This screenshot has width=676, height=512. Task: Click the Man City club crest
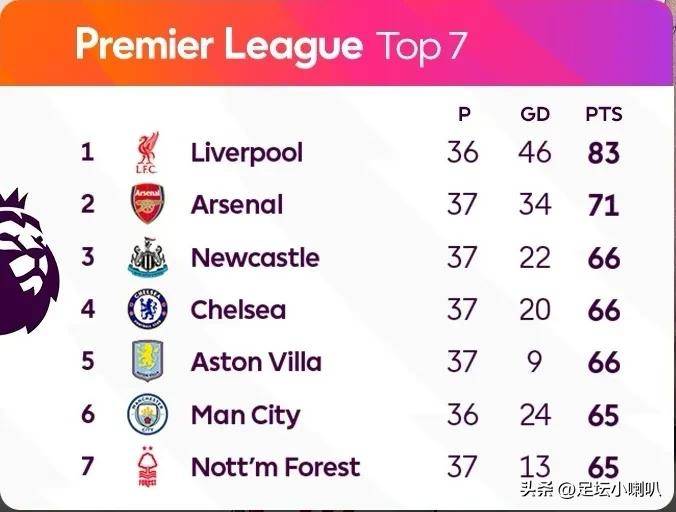(x=147, y=414)
